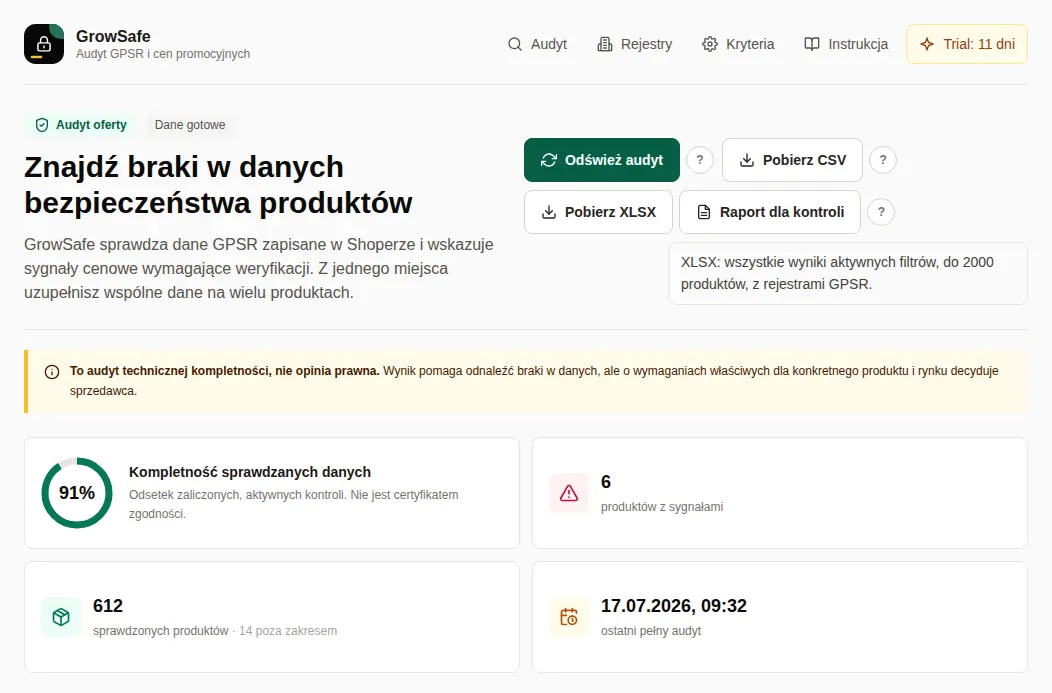Click the red warning triangle icon
Viewport: 1052px width, 693px height.
[569, 493]
